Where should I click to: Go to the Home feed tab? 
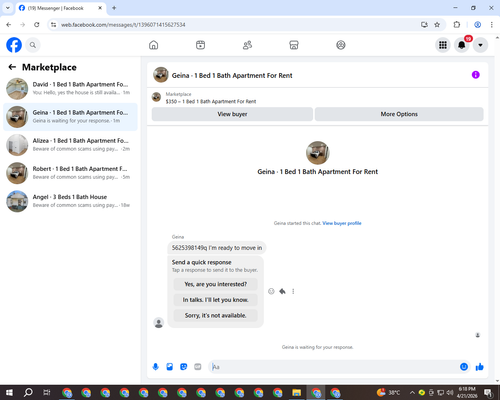154,45
